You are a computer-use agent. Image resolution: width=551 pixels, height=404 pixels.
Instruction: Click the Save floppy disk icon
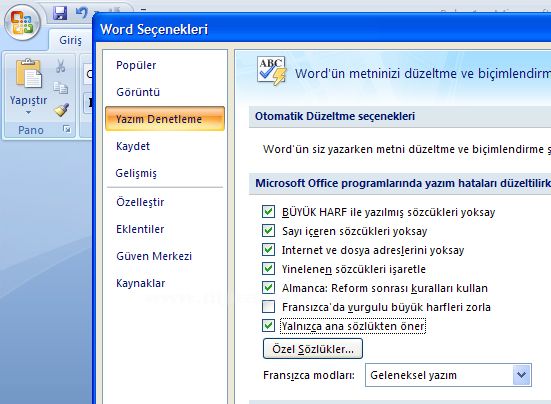pyautogui.click(x=60, y=13)
